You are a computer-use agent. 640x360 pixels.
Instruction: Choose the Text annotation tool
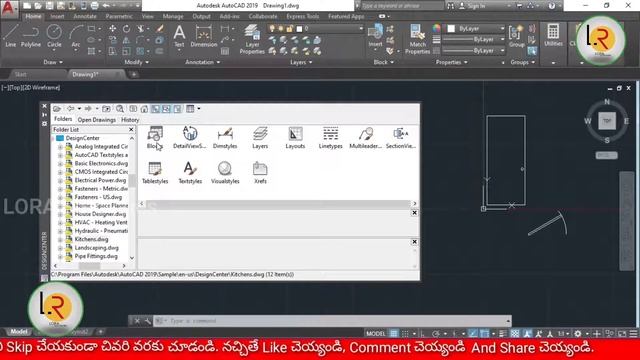(179, 36)
